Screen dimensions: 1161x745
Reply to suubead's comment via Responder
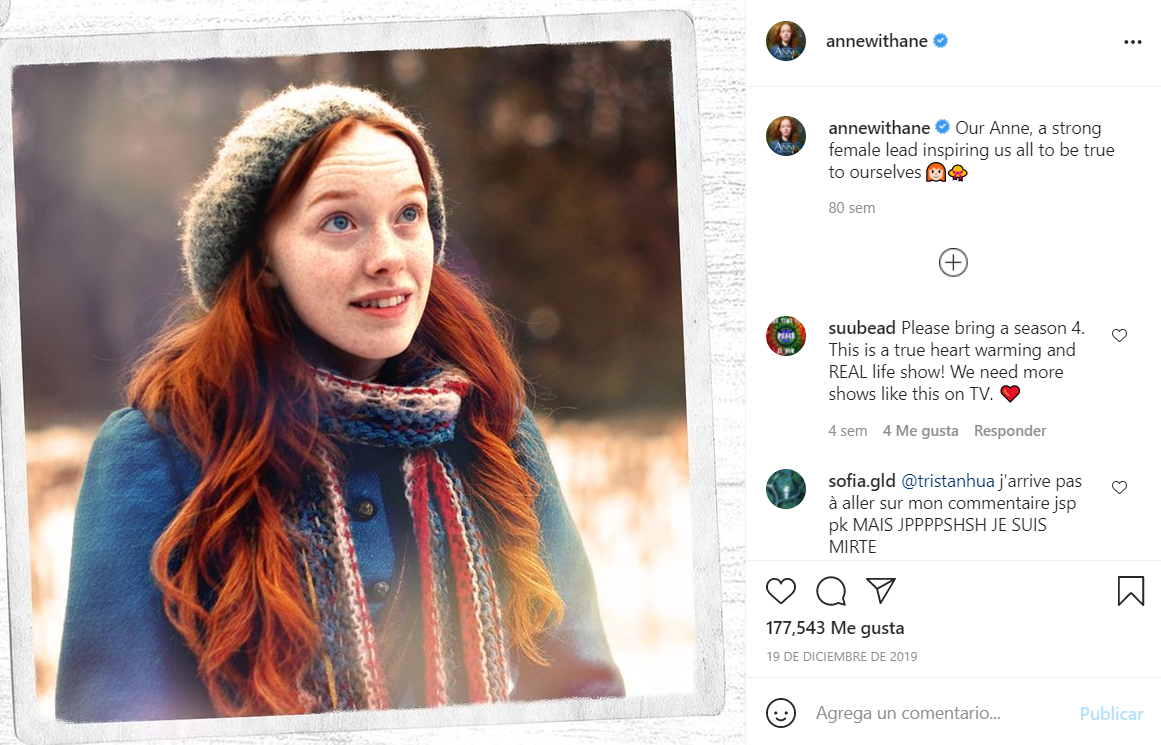(x=1010, y=431)
